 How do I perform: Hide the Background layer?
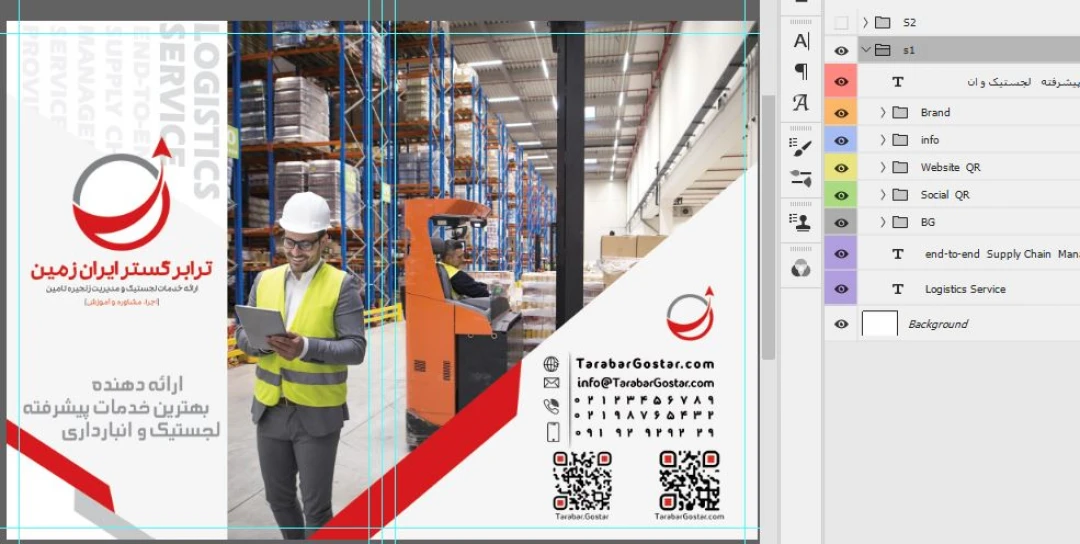pos(841,324)
